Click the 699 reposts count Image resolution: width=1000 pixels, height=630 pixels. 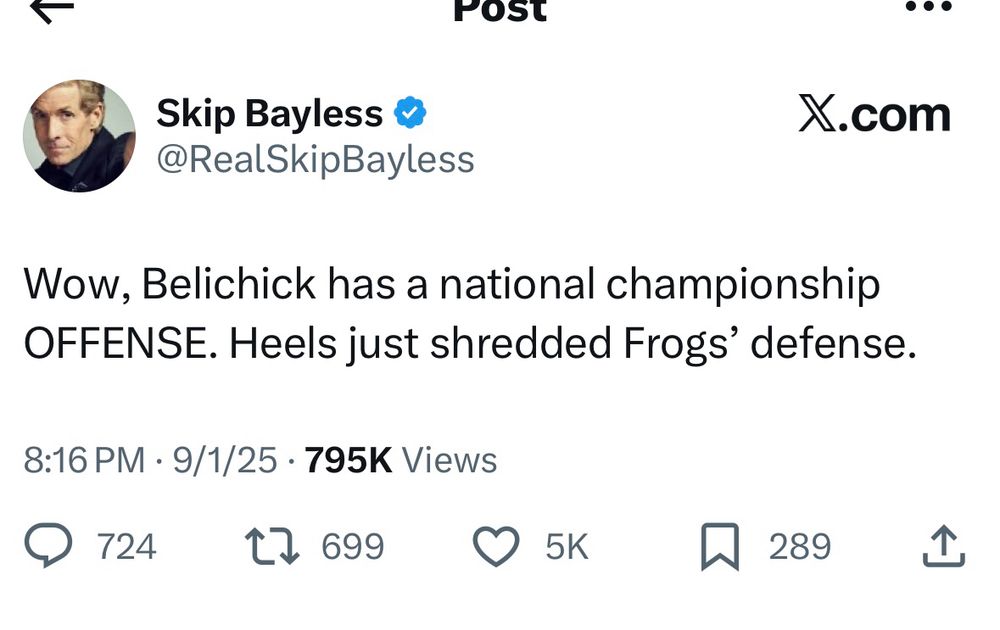353,546
